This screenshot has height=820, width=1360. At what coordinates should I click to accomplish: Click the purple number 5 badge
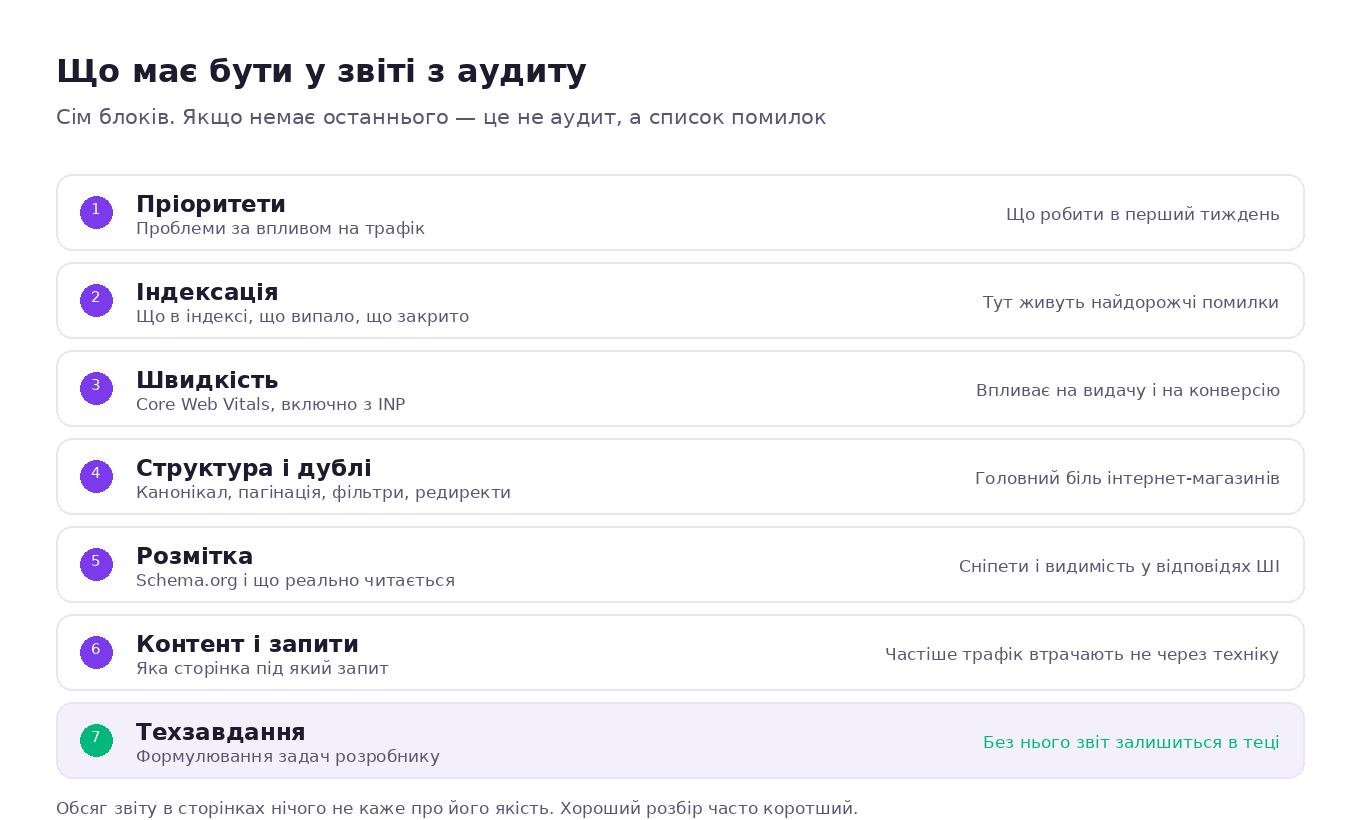pyautogui.click(x=96, y=564)
